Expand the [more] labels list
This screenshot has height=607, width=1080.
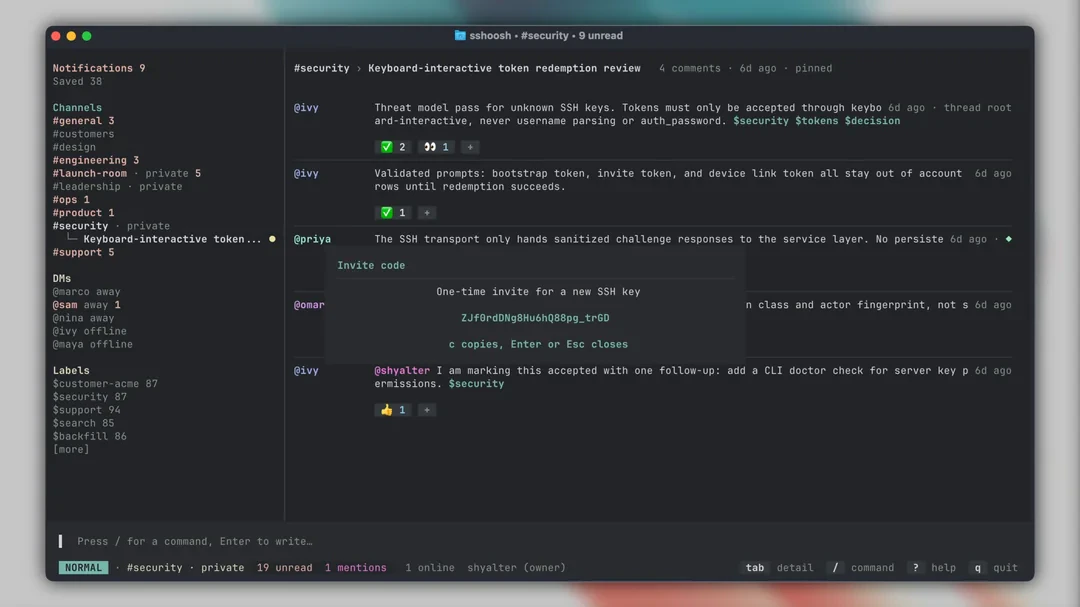[x=71, y=449]
